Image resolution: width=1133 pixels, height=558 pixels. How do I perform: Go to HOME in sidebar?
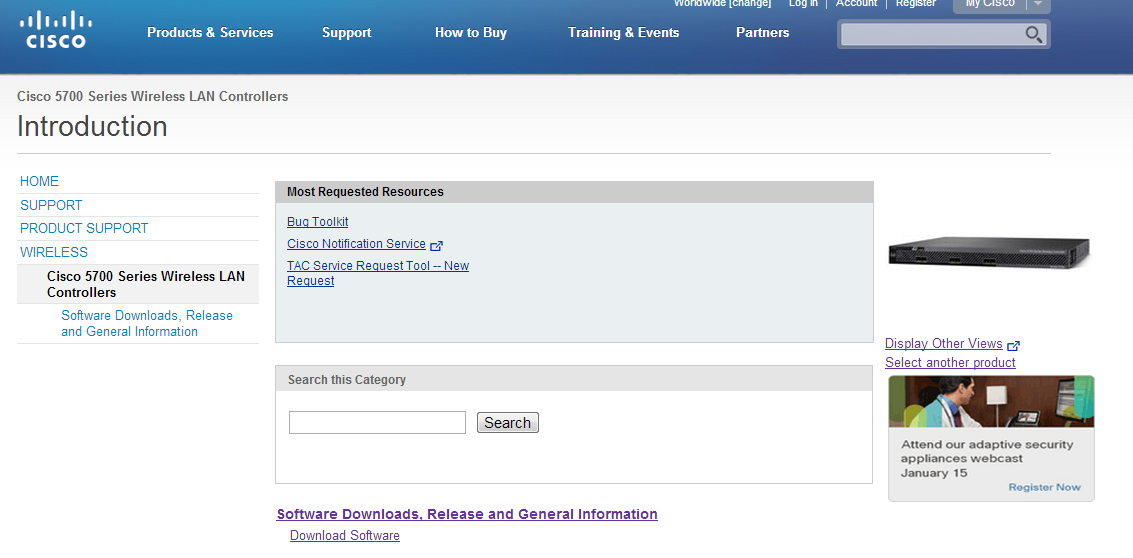click(40, 181)
